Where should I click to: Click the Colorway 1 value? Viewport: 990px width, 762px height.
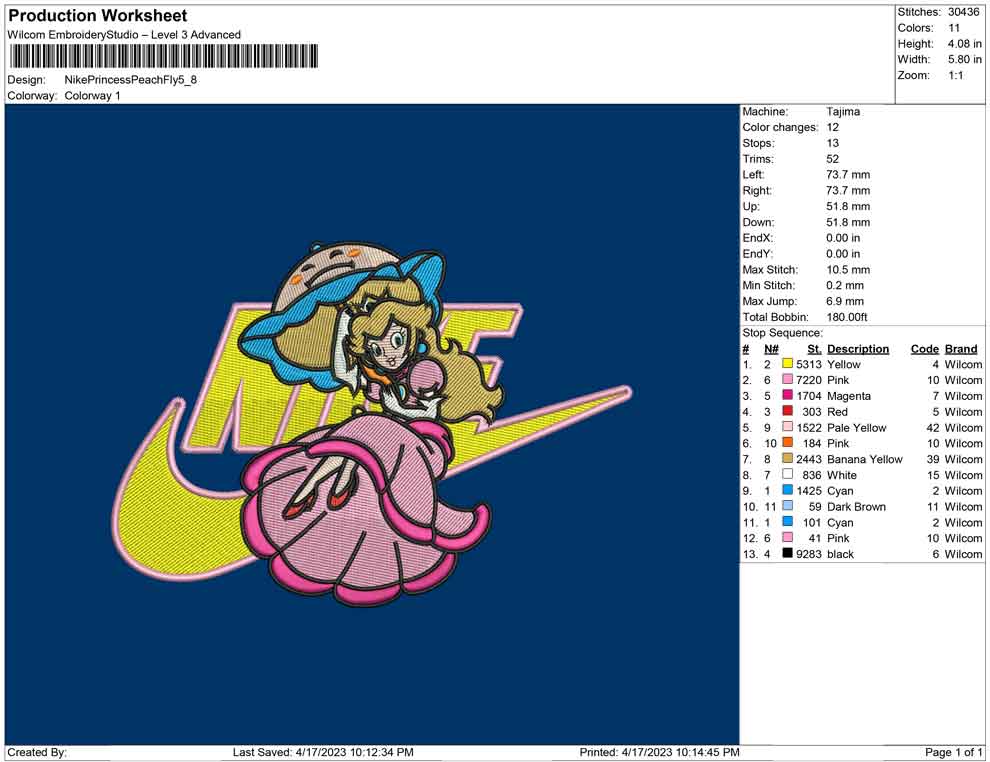[x=92, y=96]
